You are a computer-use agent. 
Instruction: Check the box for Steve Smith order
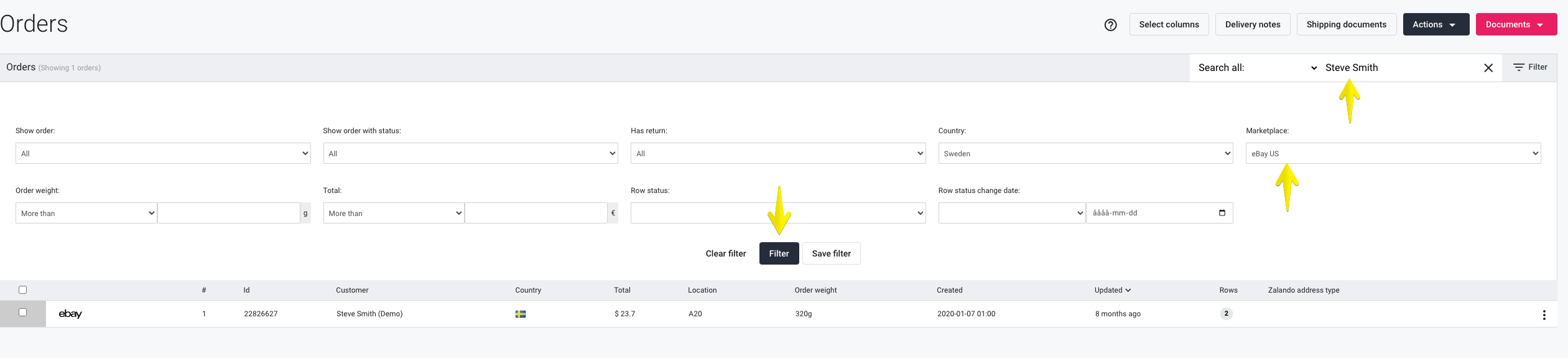(23, 313)
